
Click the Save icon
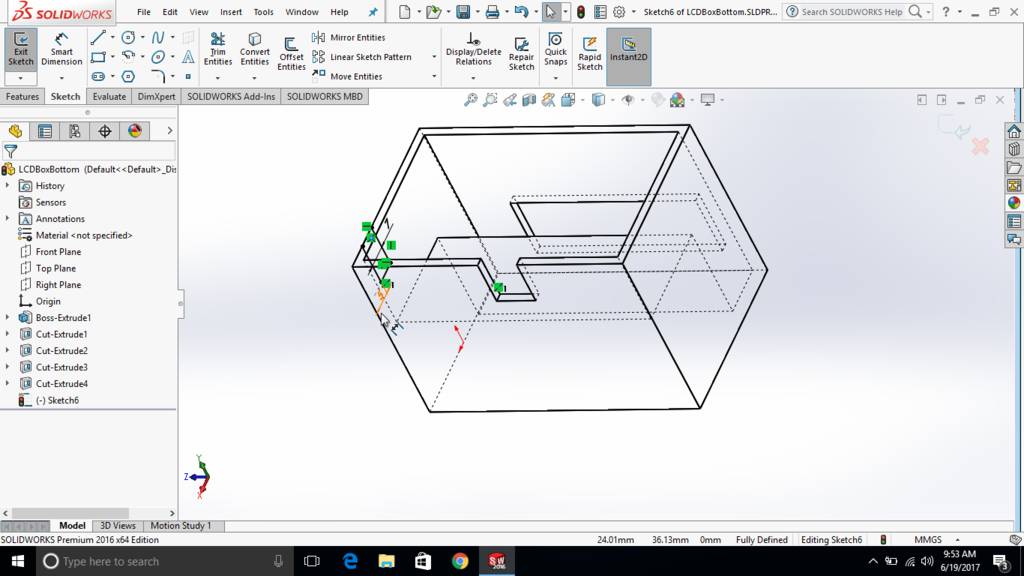pos(463,12)
